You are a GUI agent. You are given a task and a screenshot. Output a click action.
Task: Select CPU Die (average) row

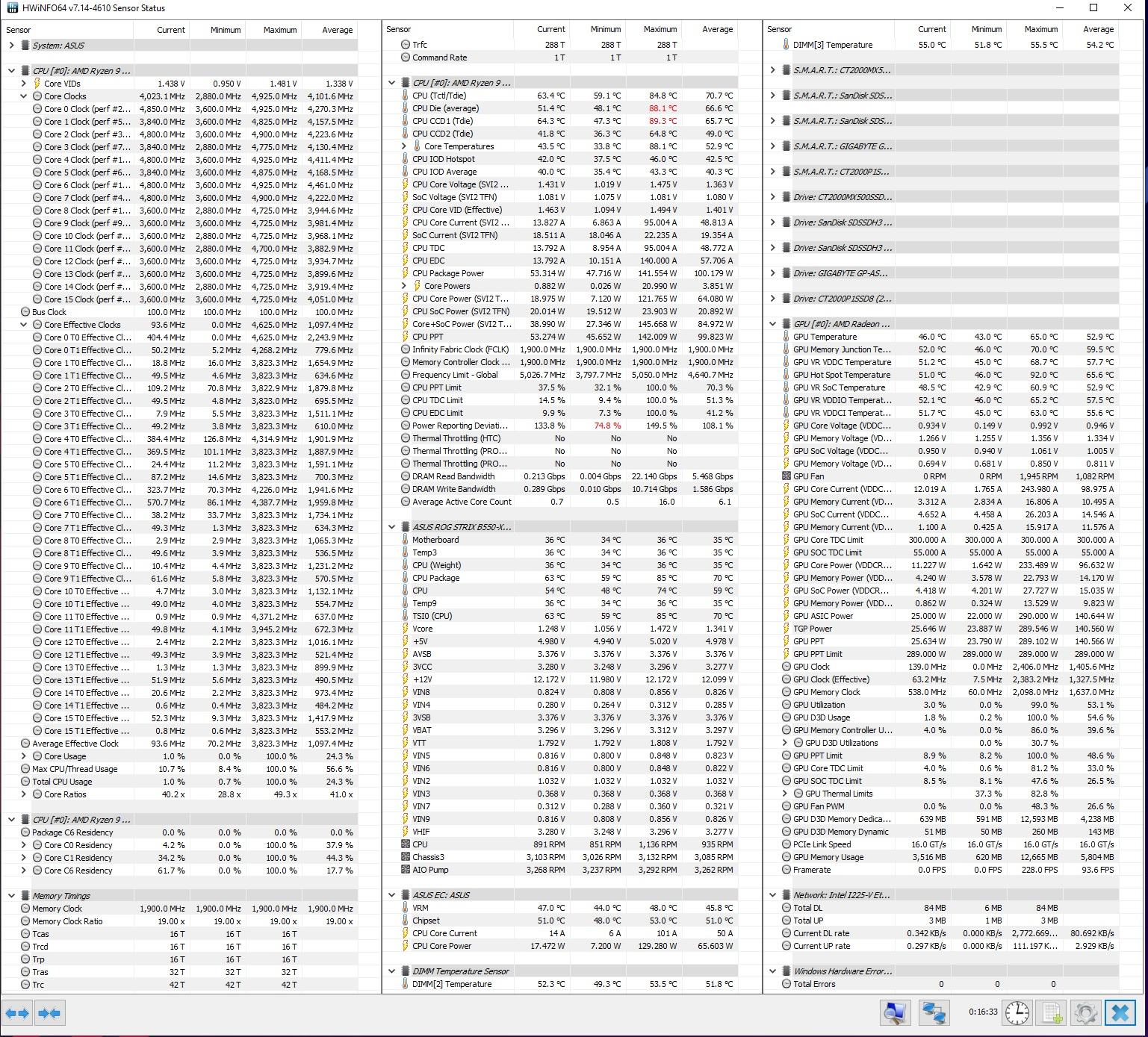pyautogui.click(x=560, y=108)
